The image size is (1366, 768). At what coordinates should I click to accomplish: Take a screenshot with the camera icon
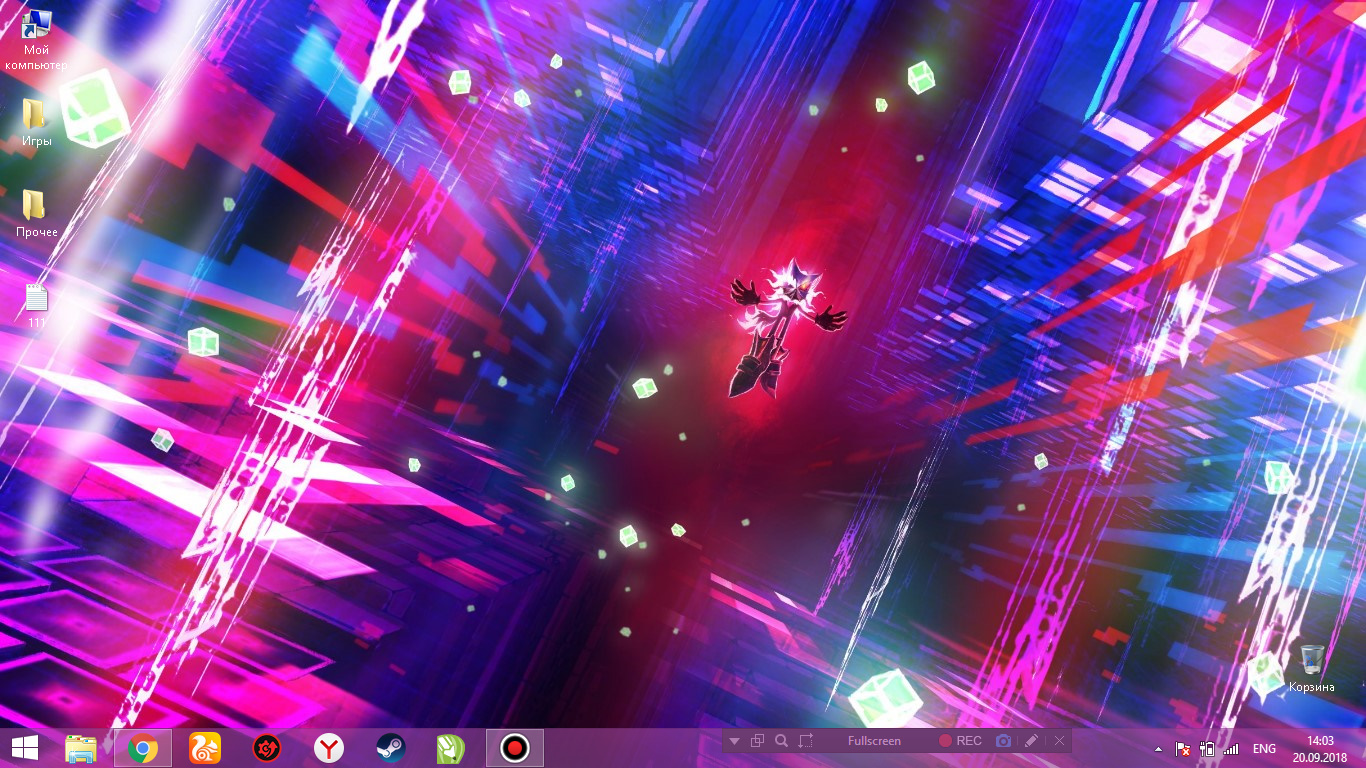point(1003,741)
